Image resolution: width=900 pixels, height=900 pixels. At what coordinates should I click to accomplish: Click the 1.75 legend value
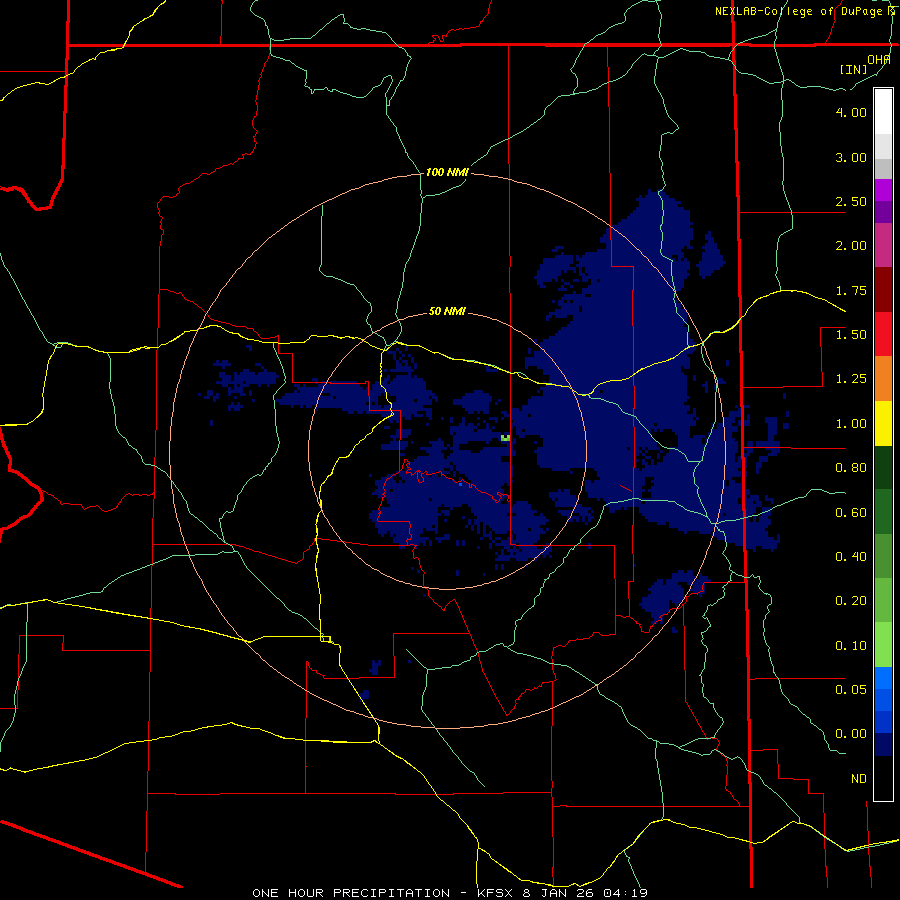(x=851, y=290)
